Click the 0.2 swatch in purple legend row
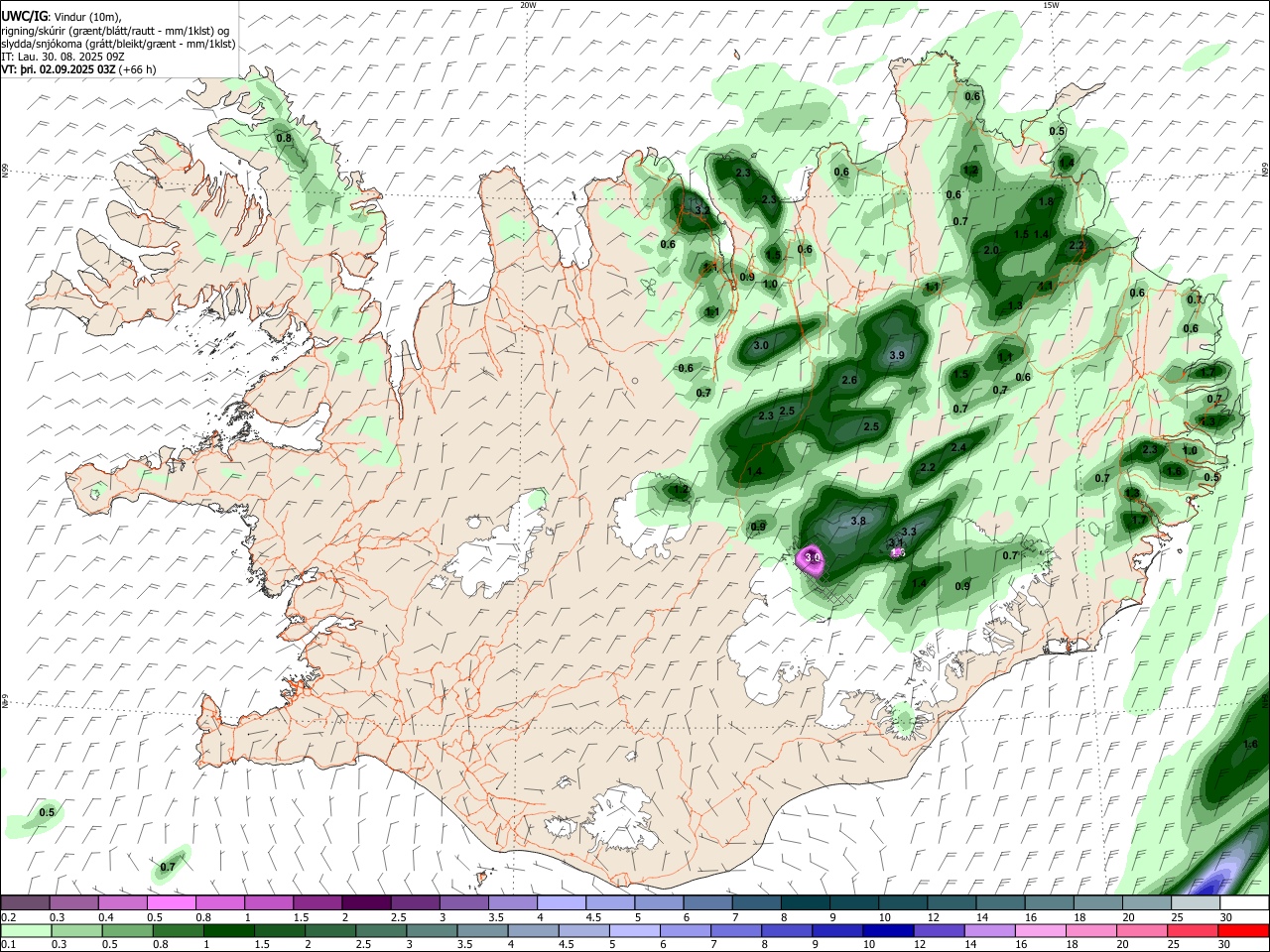Screen dimensions: 1270x952 pyautogui.click(x=25, y=902)
